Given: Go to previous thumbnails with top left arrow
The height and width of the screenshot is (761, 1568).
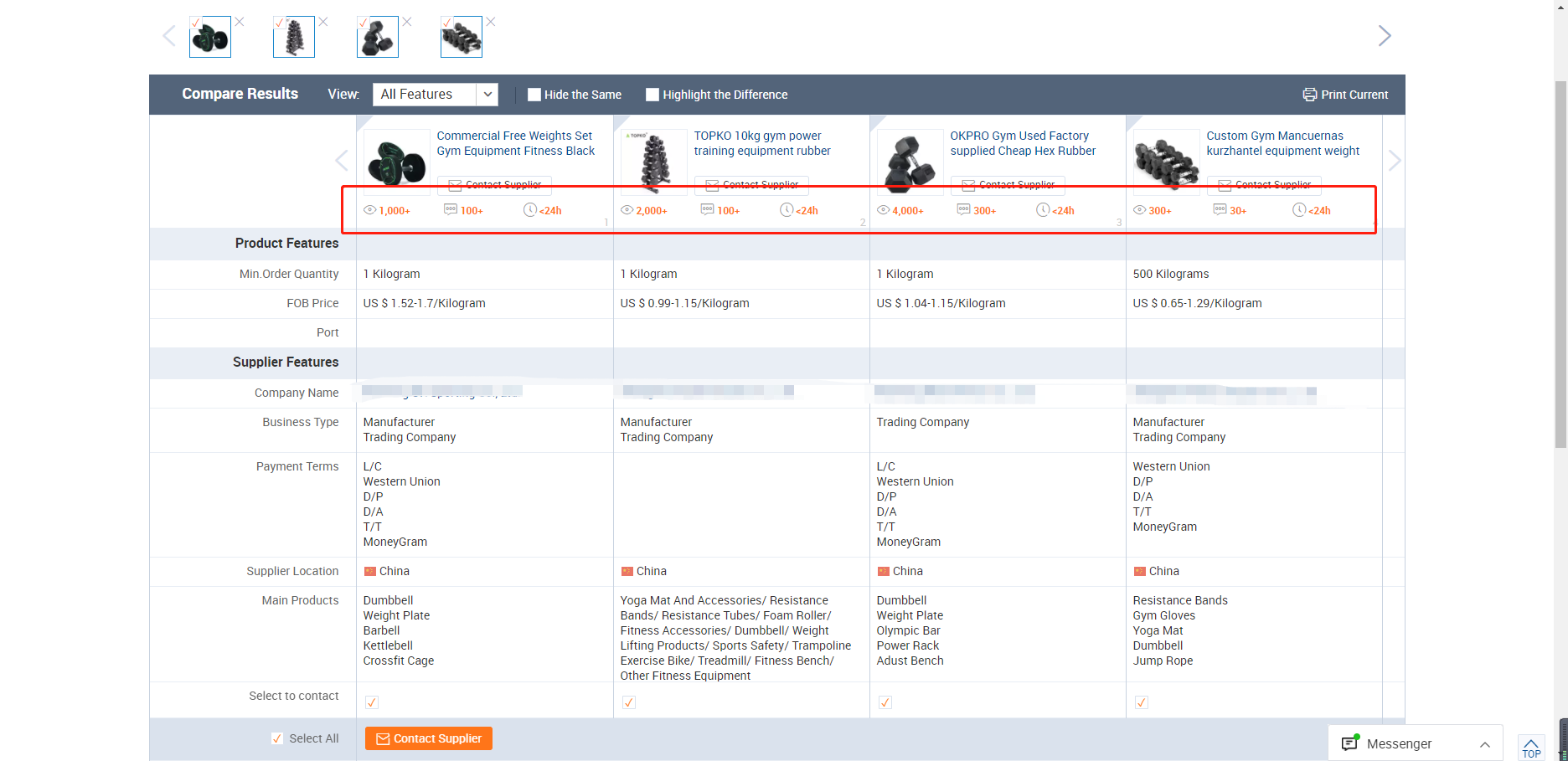Looking at the screenshot, I should click(x=169, y=36).
